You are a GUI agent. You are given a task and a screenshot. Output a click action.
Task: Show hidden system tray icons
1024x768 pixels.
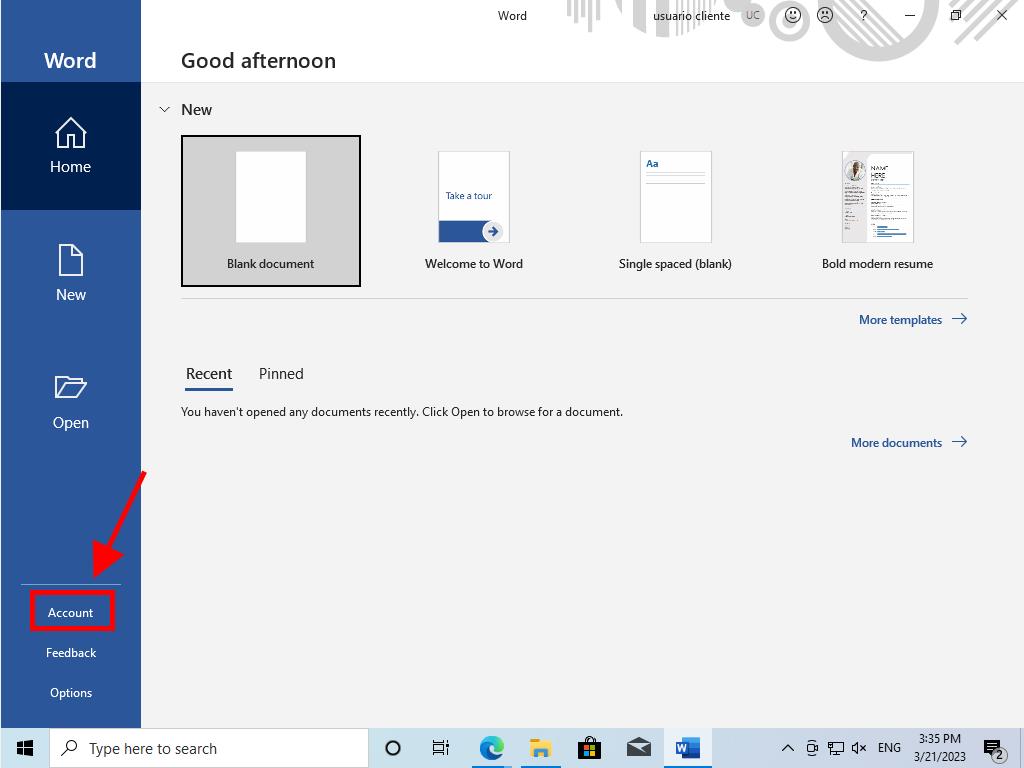[787, 748]
